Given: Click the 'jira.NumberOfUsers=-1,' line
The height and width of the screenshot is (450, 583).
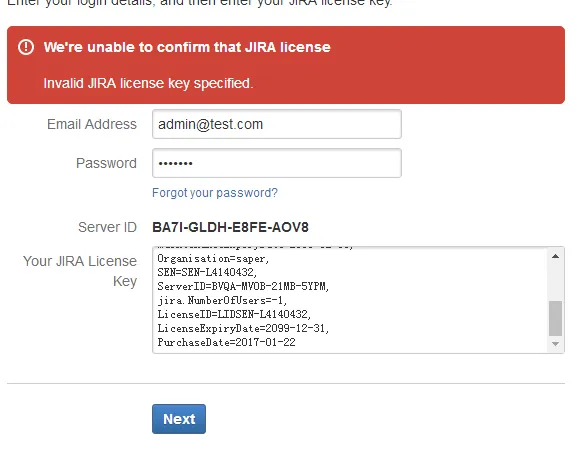Looking at the screenshot, I should point(222,300).
